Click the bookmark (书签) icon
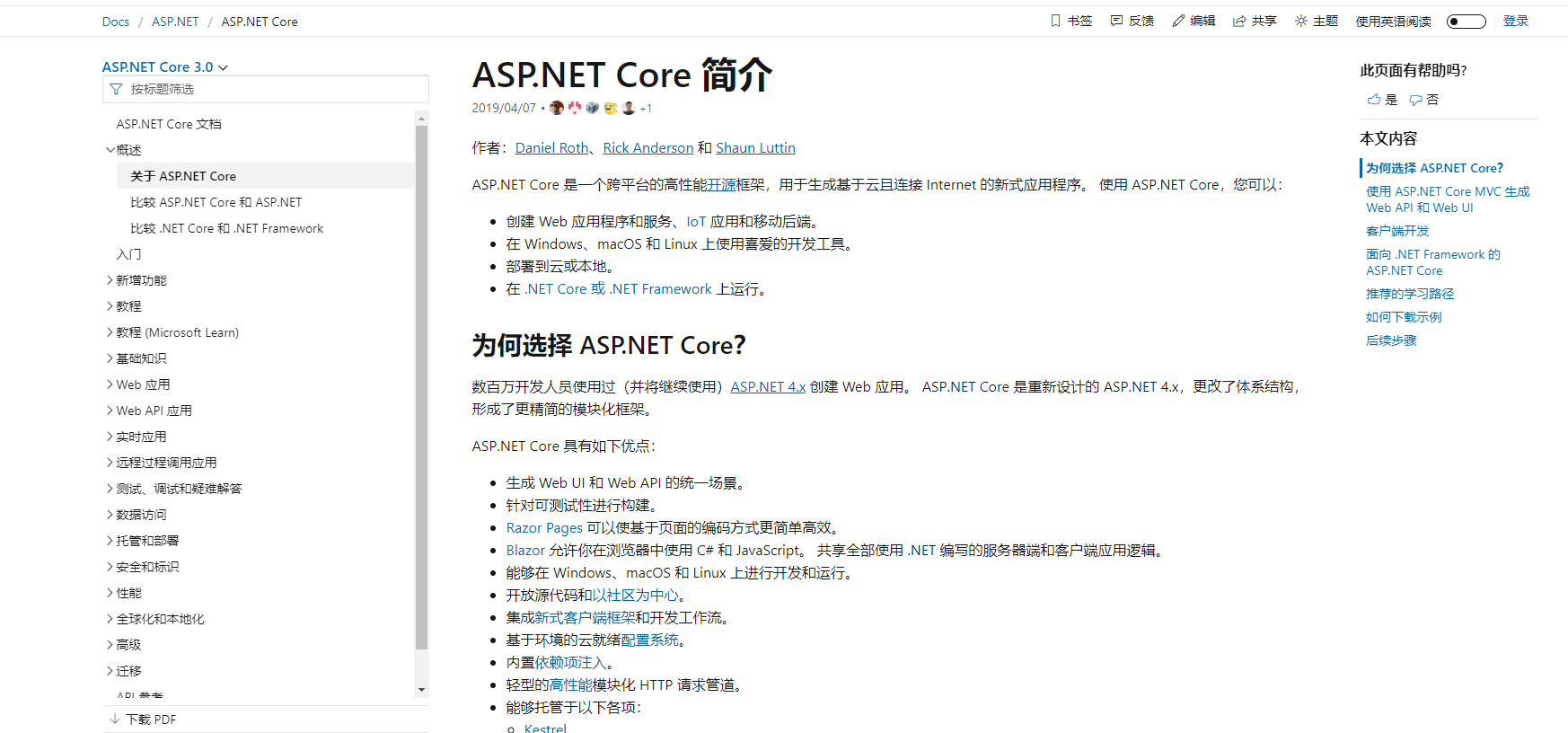 coord(1055,21)
